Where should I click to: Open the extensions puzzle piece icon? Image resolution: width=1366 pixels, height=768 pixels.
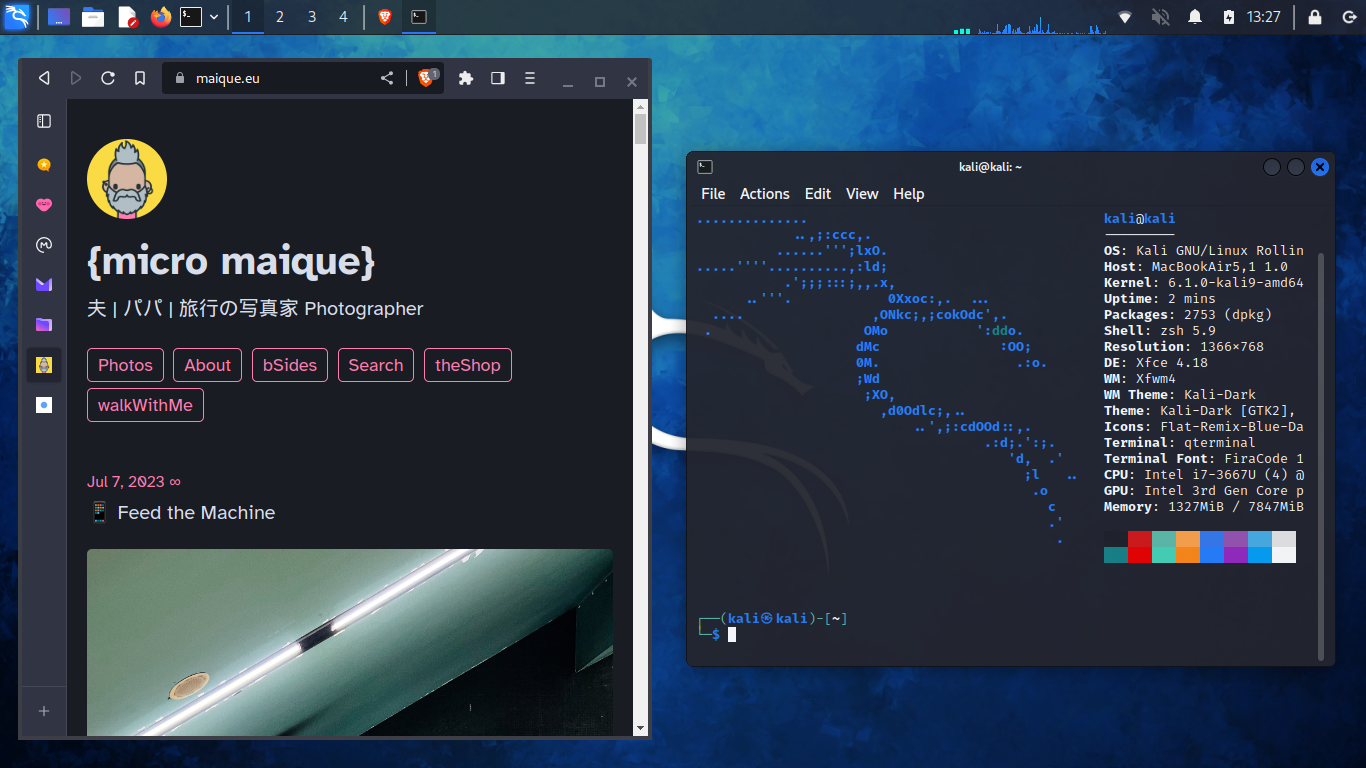tap(465, 78)
